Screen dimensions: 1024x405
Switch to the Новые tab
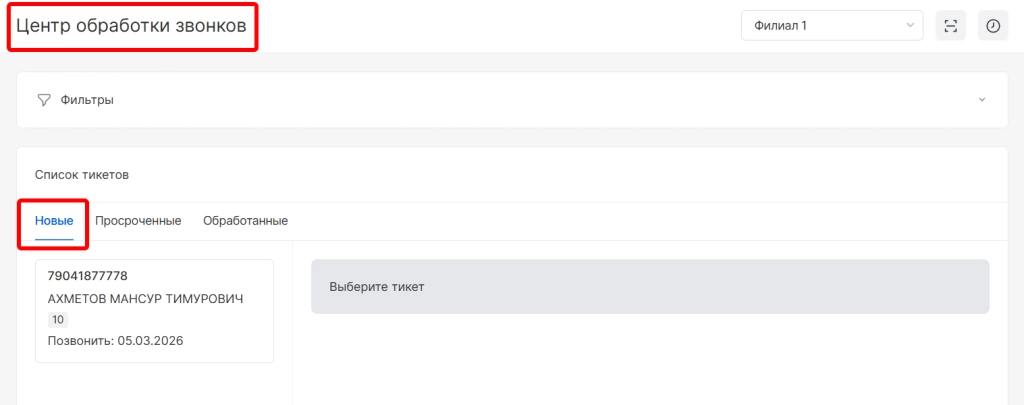[x=54, y=221]
